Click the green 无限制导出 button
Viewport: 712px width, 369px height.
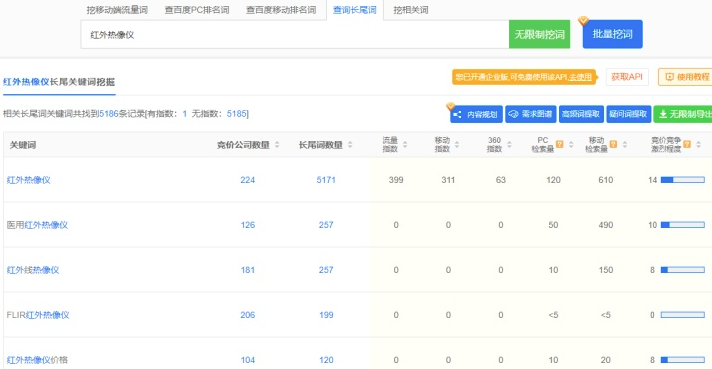point(683,114)
